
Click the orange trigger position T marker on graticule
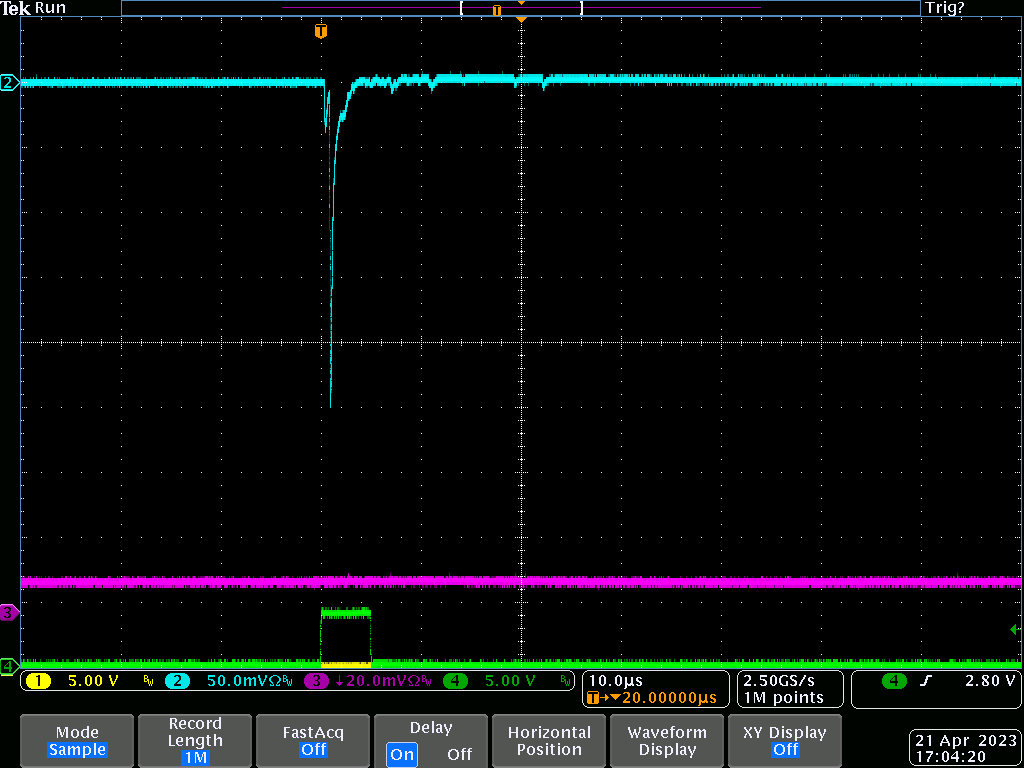(320, 32)
